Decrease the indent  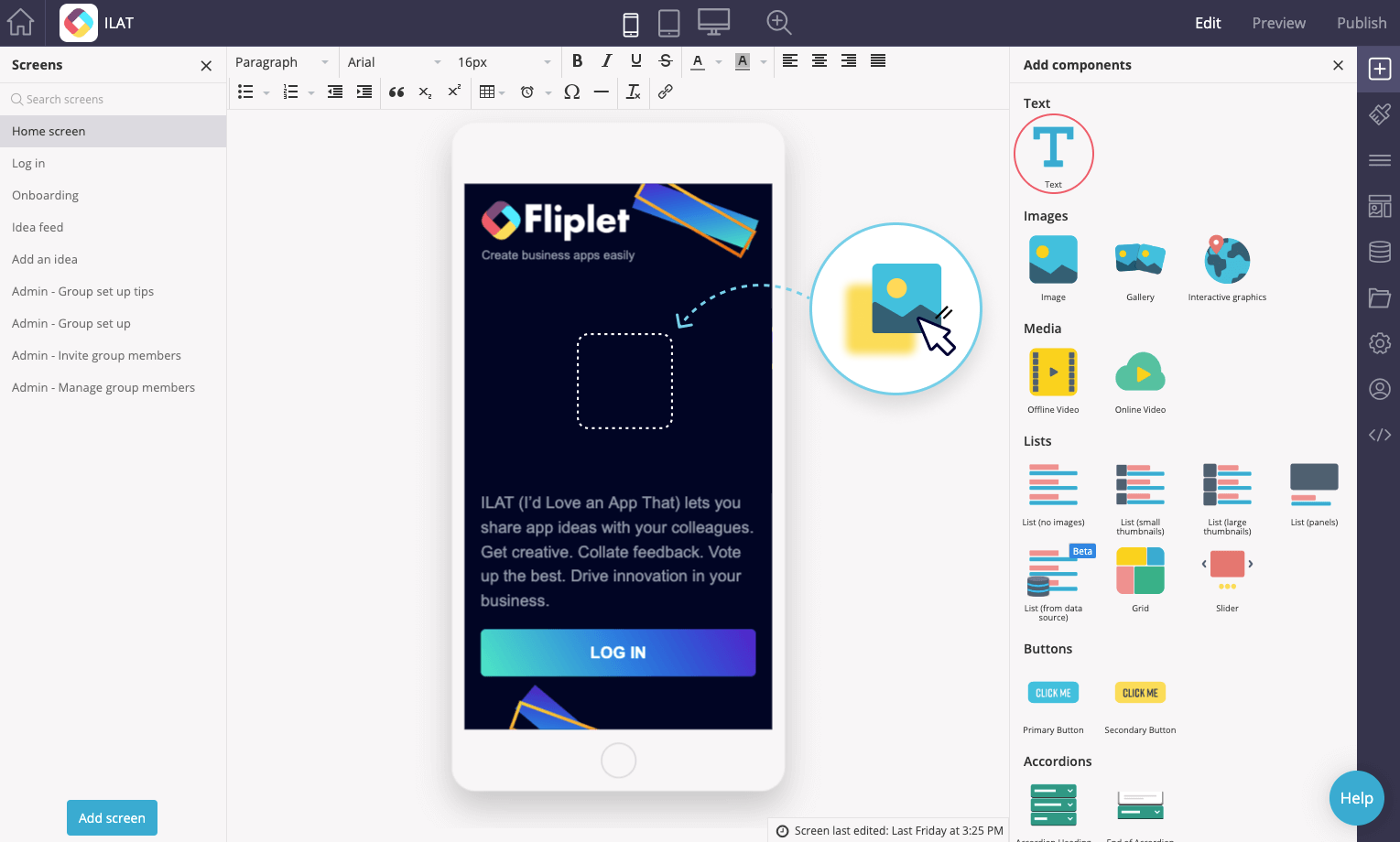pyautogui.click(x=335, y=92)
